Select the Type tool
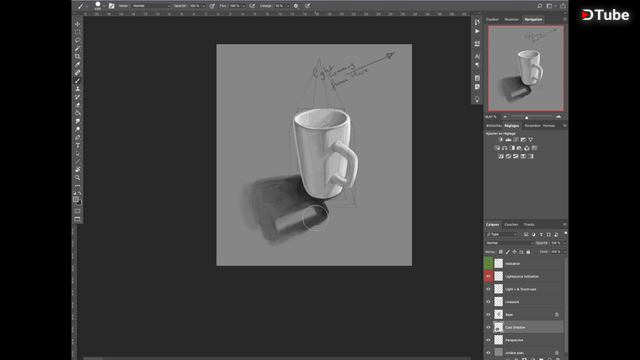This screenshot has width=640, height=360. (x=78, y=145)
